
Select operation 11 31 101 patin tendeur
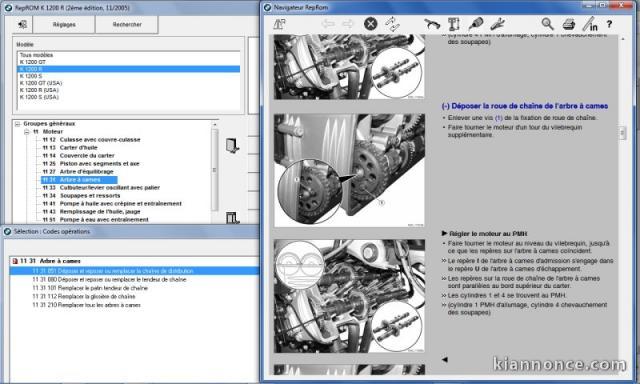click(x=90, y=288)
